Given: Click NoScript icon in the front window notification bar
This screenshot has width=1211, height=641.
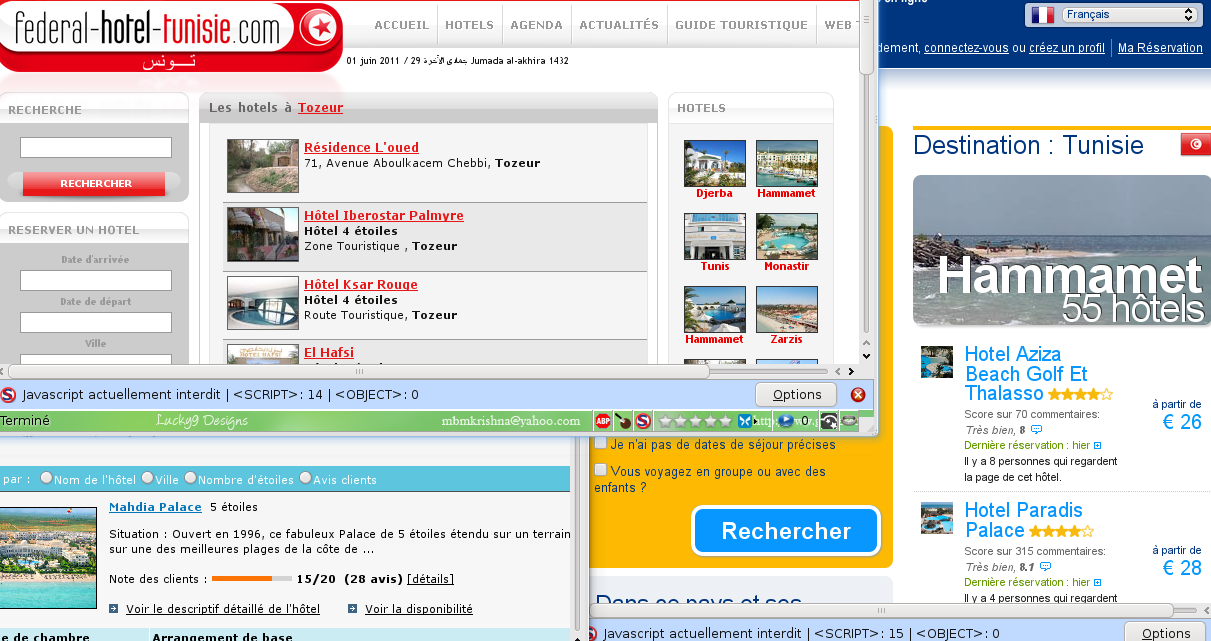Looking at the screenshot, I should [8, 394].
